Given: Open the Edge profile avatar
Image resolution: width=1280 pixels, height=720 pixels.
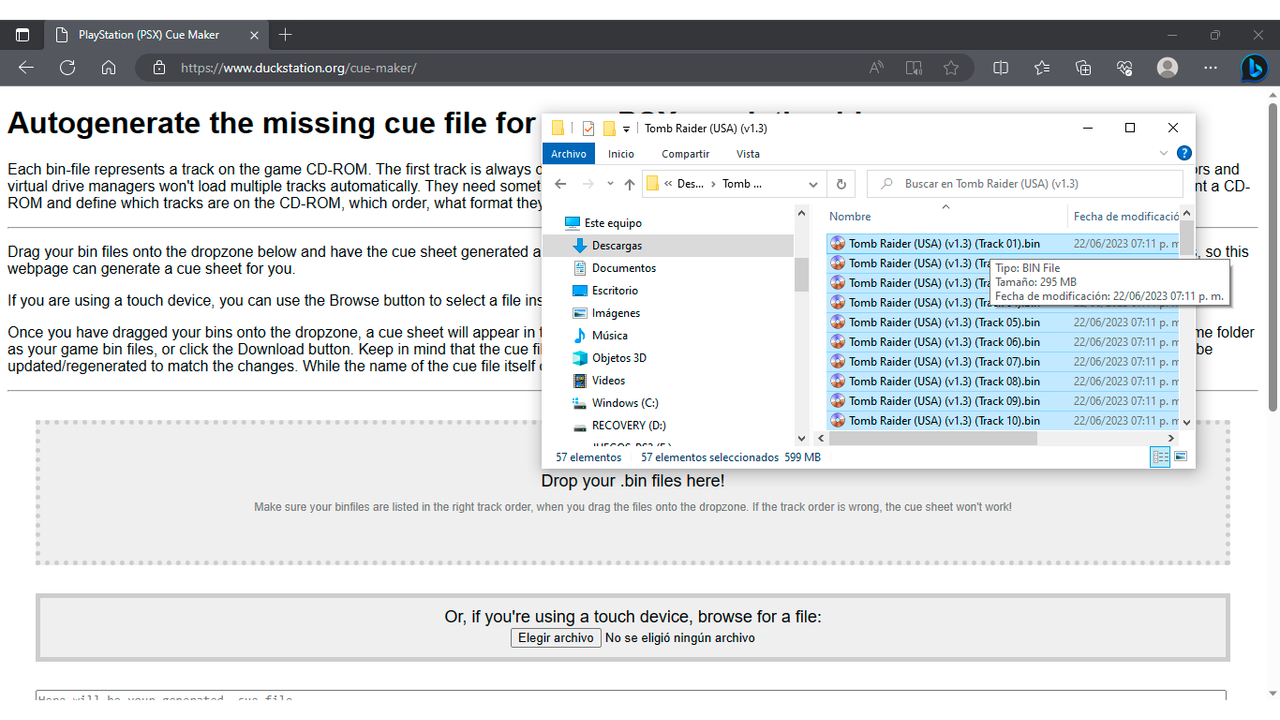Looking at the screenshot, I should (1167, 68).
